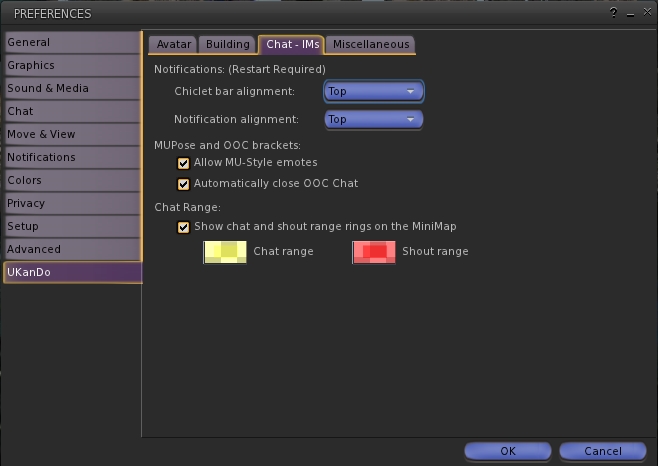Change the red Shout range color

pyautogui.click(x=373, y=252)
